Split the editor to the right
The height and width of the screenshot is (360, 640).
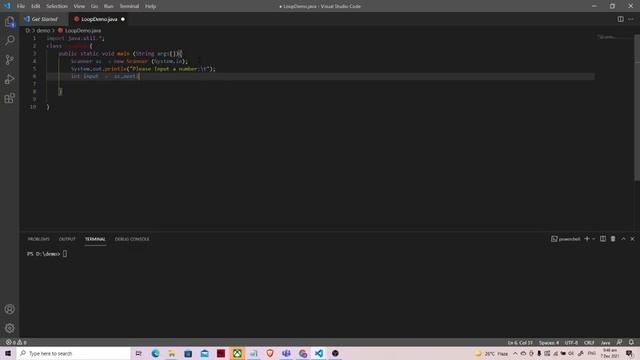tap(620, 19)
